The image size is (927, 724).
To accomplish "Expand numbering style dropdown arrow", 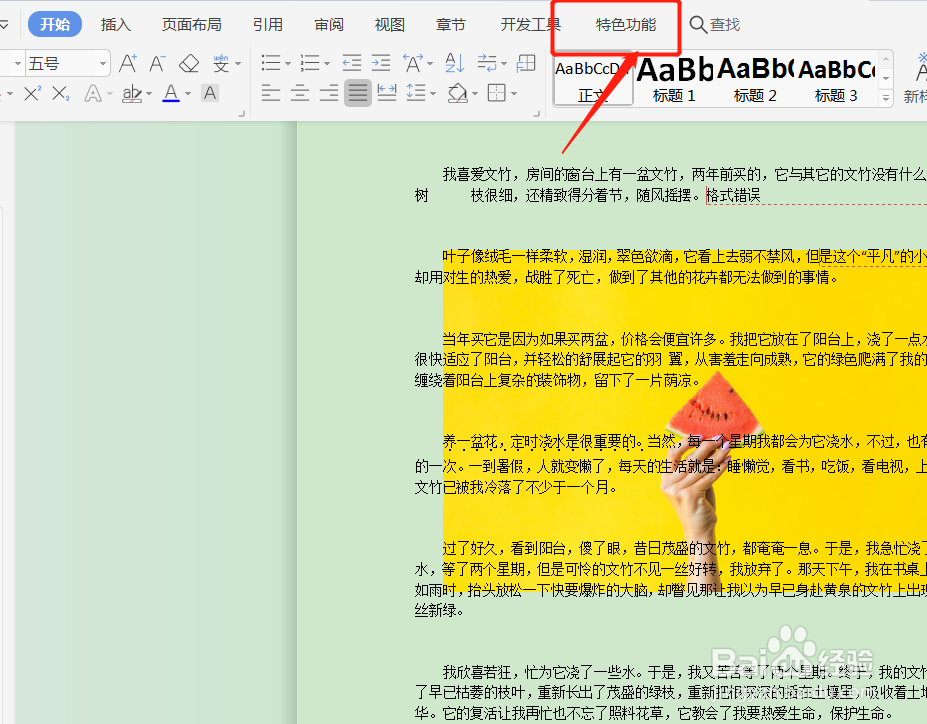I will (327, 63).
